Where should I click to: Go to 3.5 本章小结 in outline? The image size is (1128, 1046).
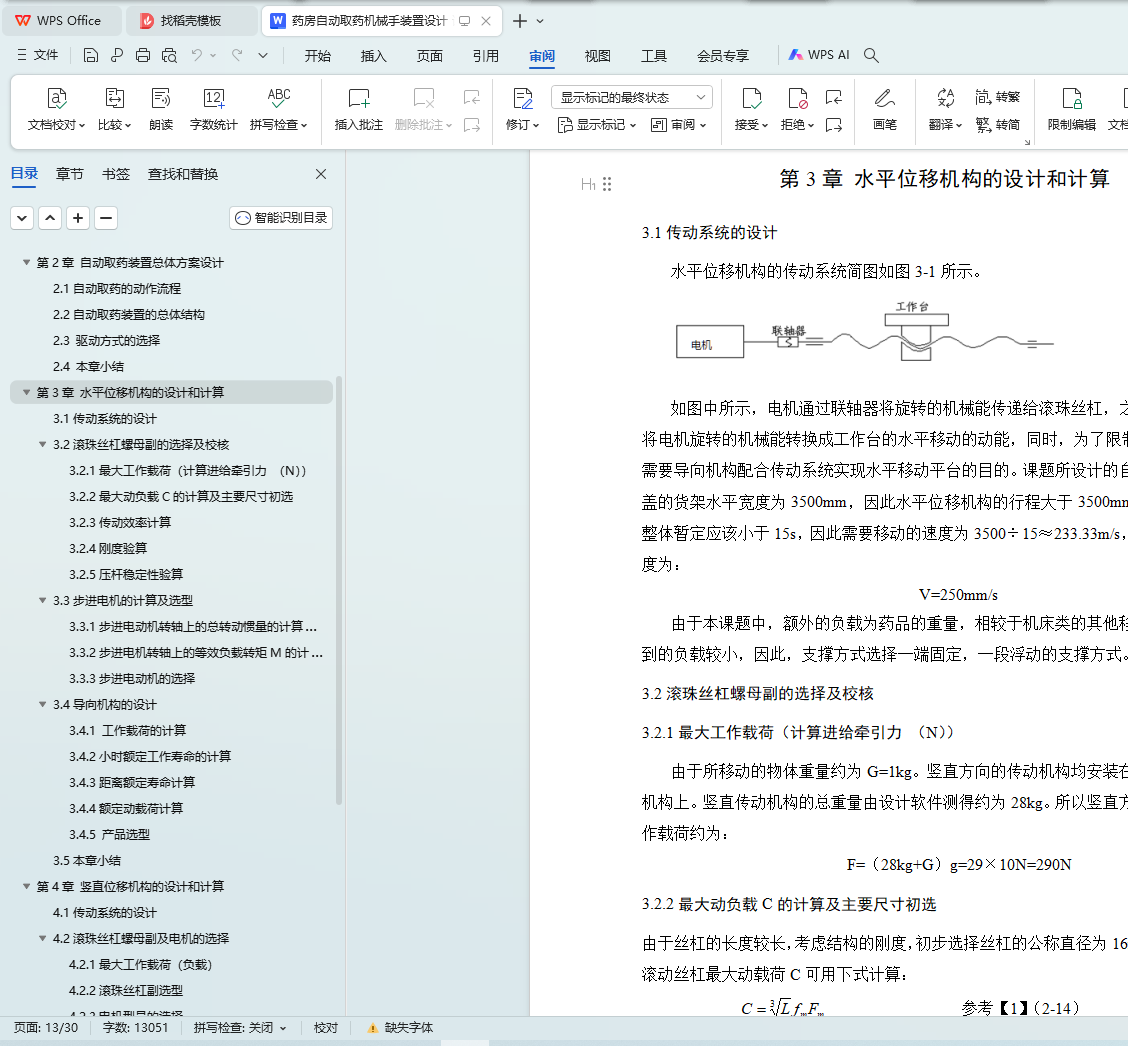pos(87,860)
